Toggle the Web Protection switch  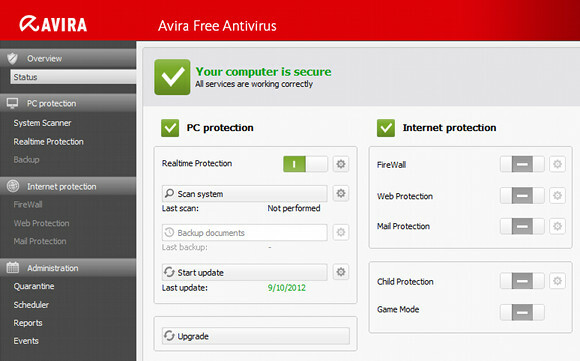point(522,195)
